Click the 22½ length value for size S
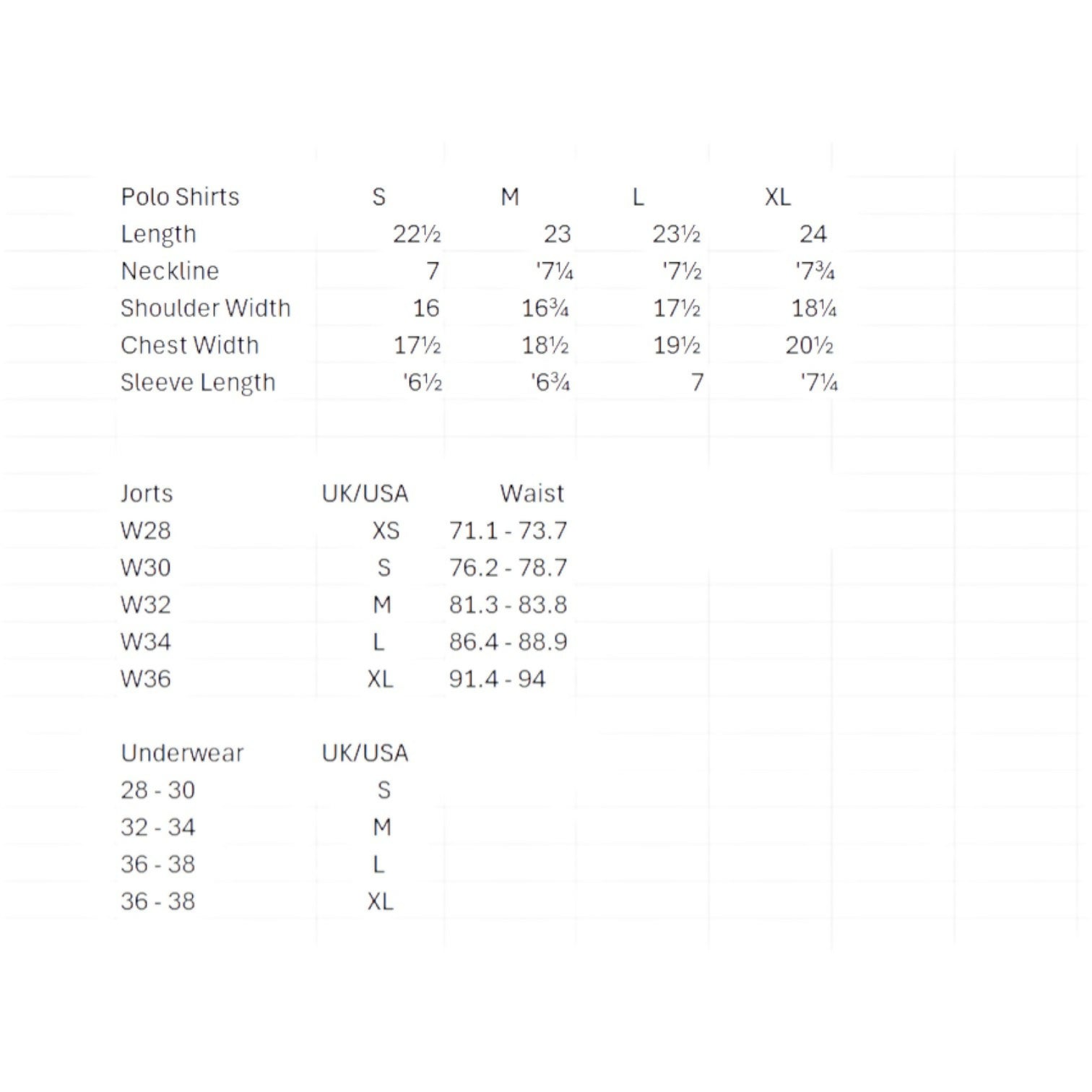This screenshot has height=1092, width=1092. pos(417,235)
